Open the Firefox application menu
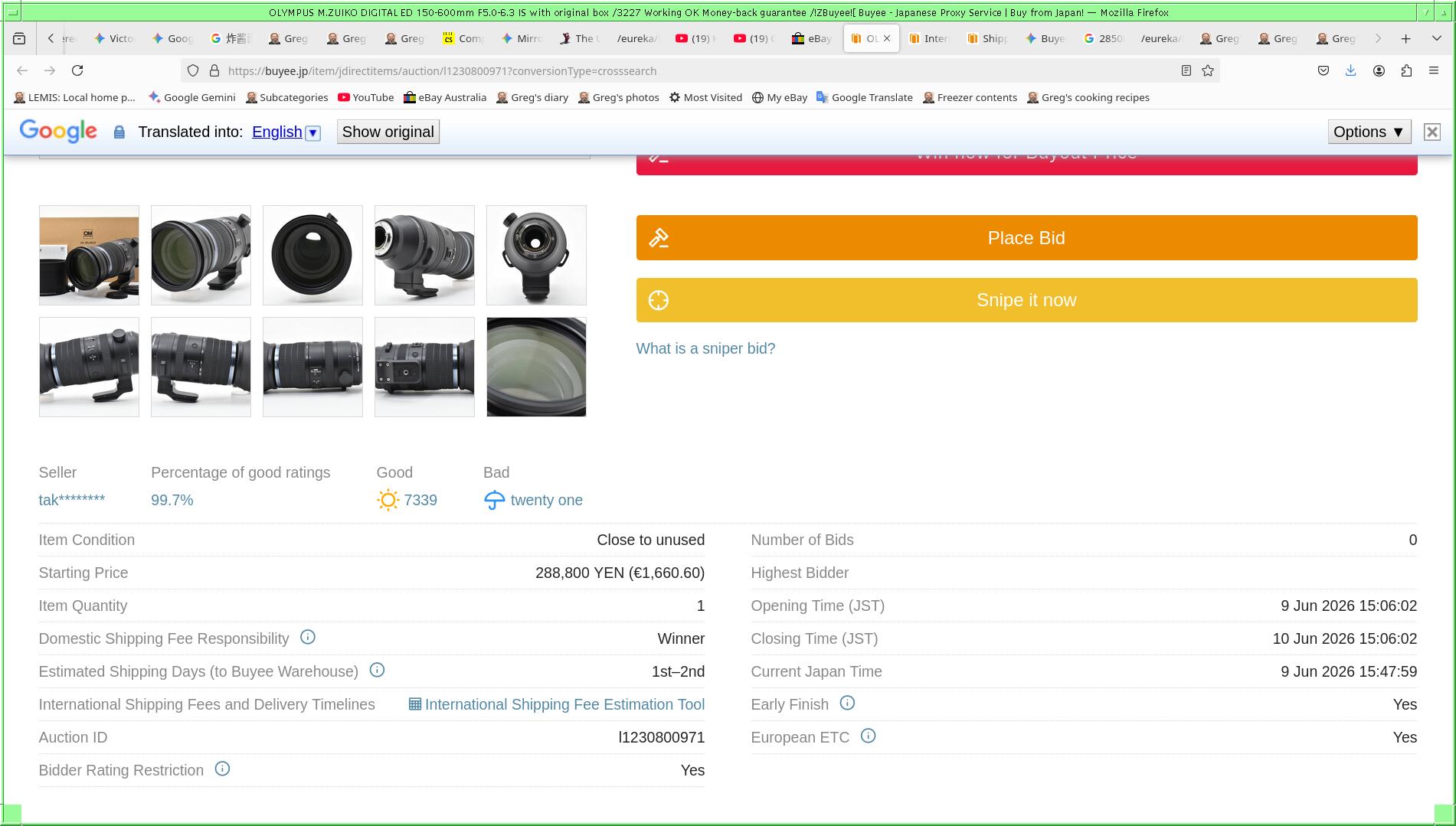Viewport: 1456px width, 826px height. tap(1434, 70)
